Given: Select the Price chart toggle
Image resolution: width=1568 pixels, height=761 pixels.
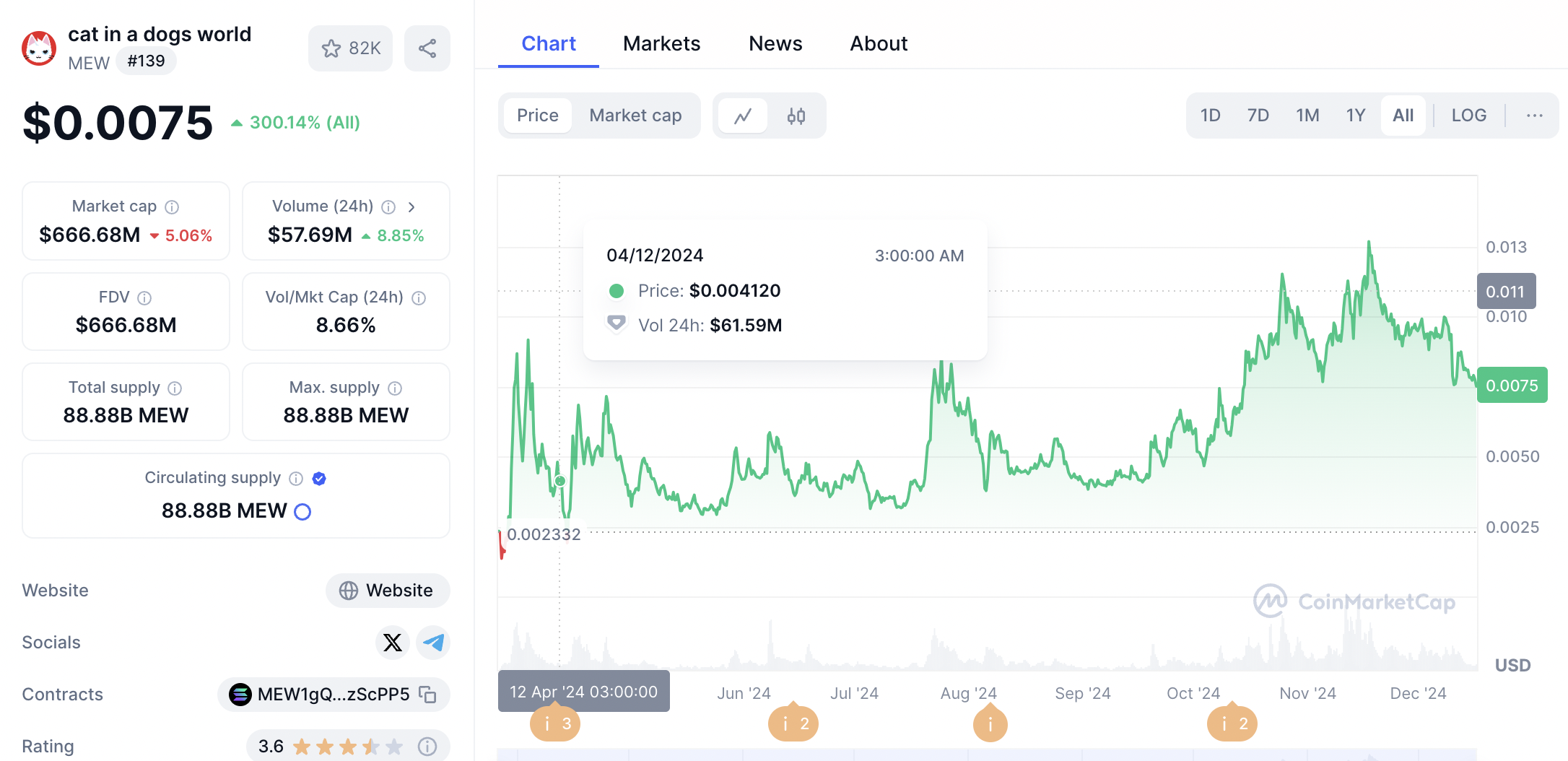Looking at the screenshot, I should point(538,116).
